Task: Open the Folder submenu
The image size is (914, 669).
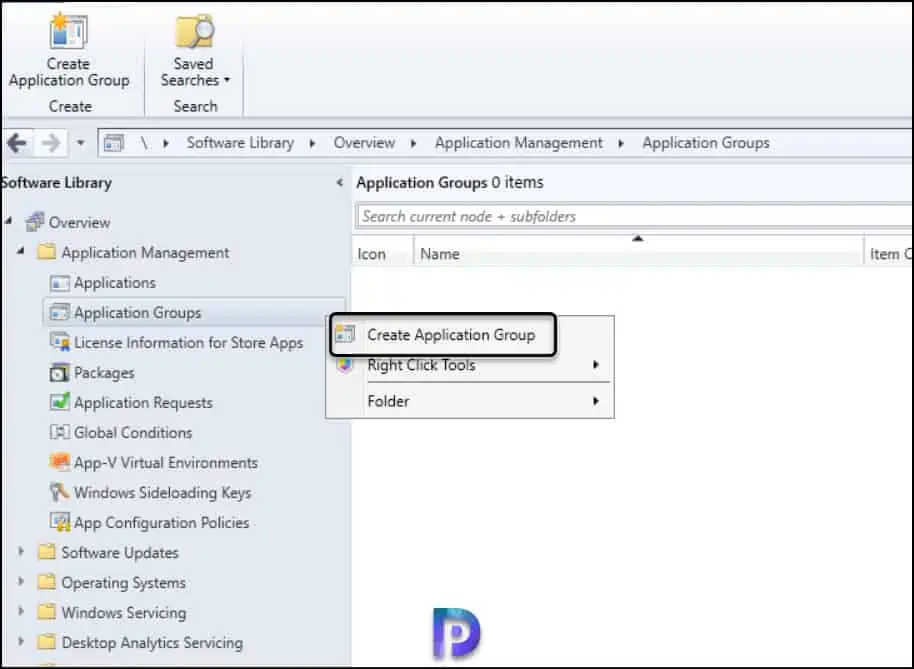Action: click(x=470, y=401)
